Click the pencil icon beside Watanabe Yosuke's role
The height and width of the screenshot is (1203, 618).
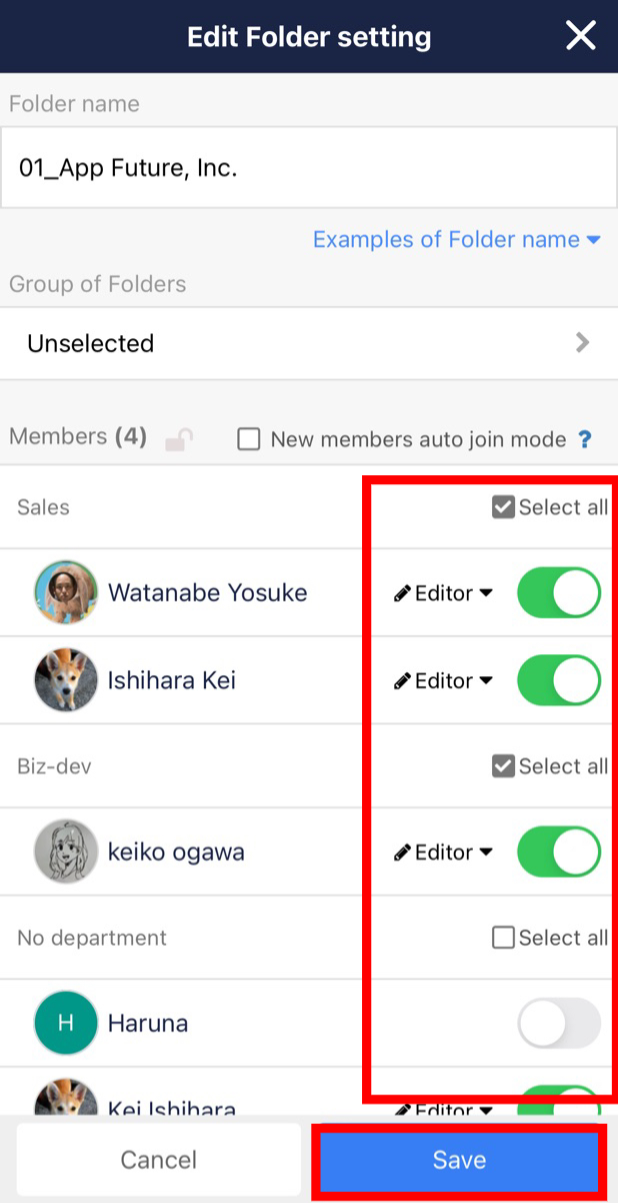click(400, 592)
